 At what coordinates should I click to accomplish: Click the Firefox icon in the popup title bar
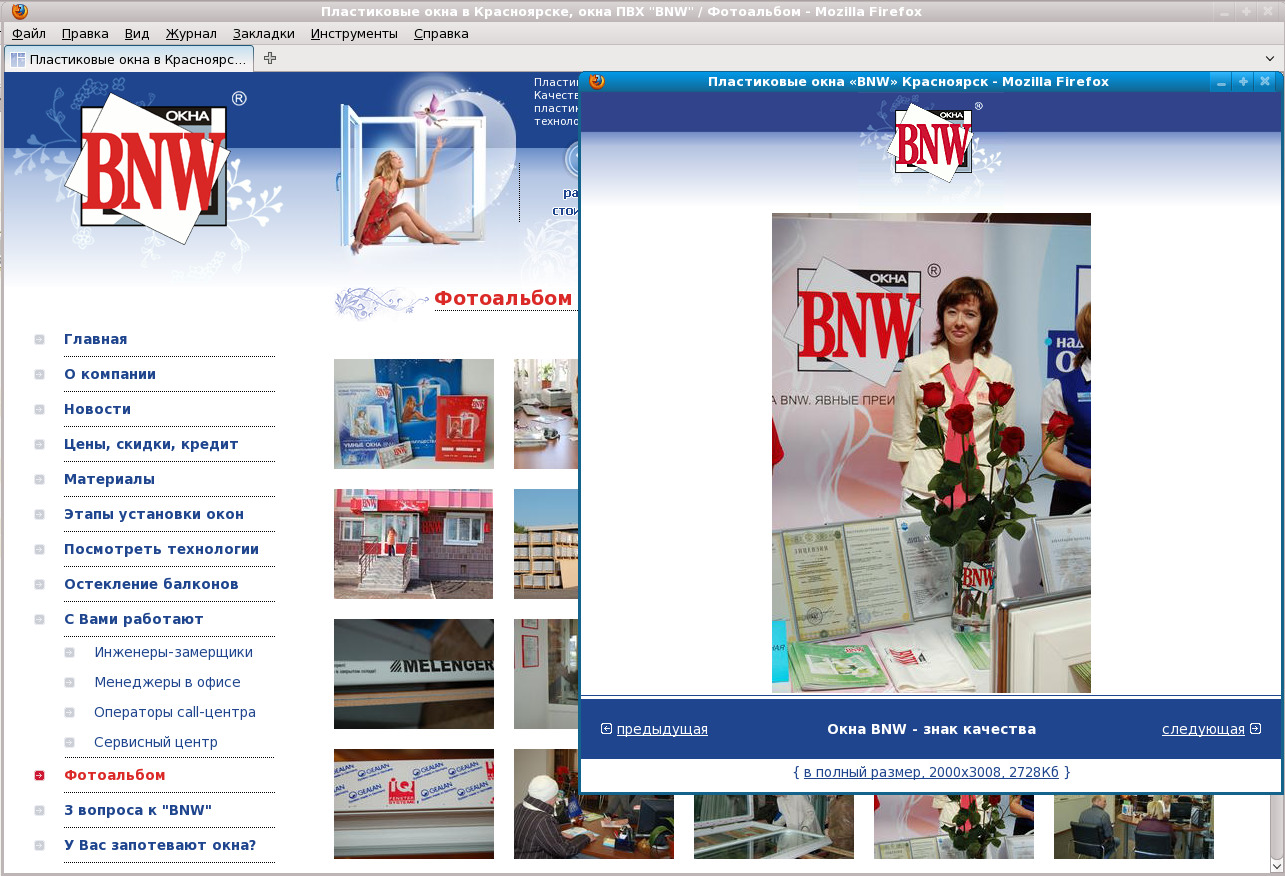coord(597,81)
